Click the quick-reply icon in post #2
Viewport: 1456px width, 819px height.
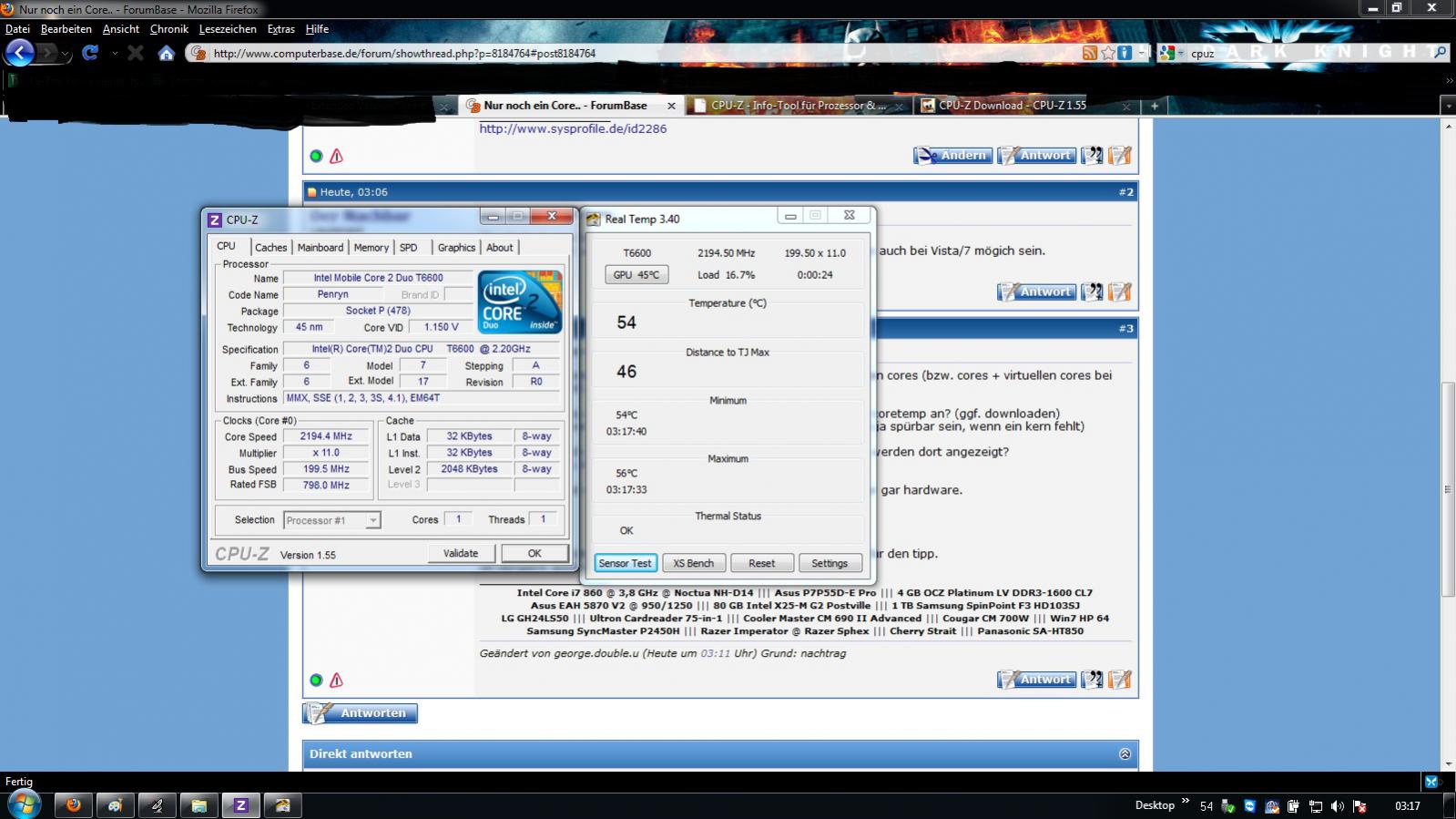(x=1120, y=292)
